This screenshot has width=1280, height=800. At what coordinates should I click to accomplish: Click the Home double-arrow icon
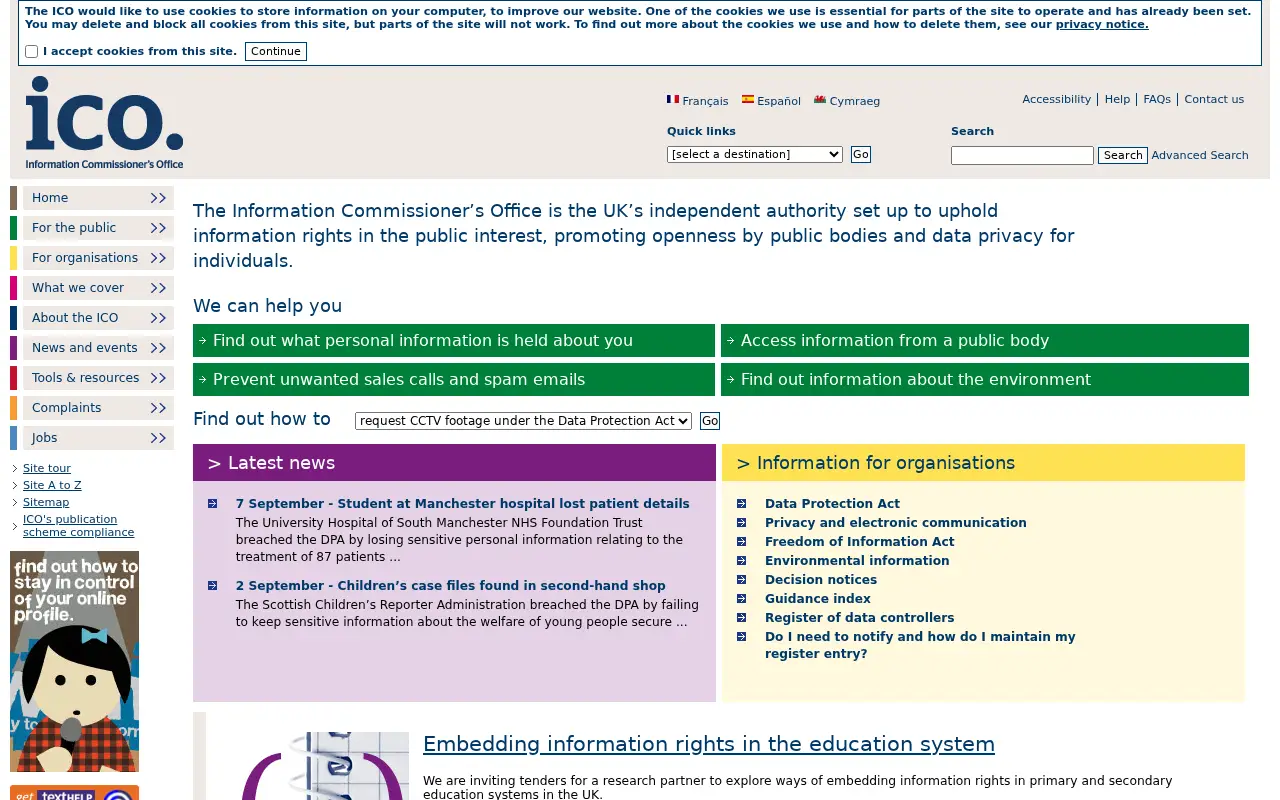[158, 198]
